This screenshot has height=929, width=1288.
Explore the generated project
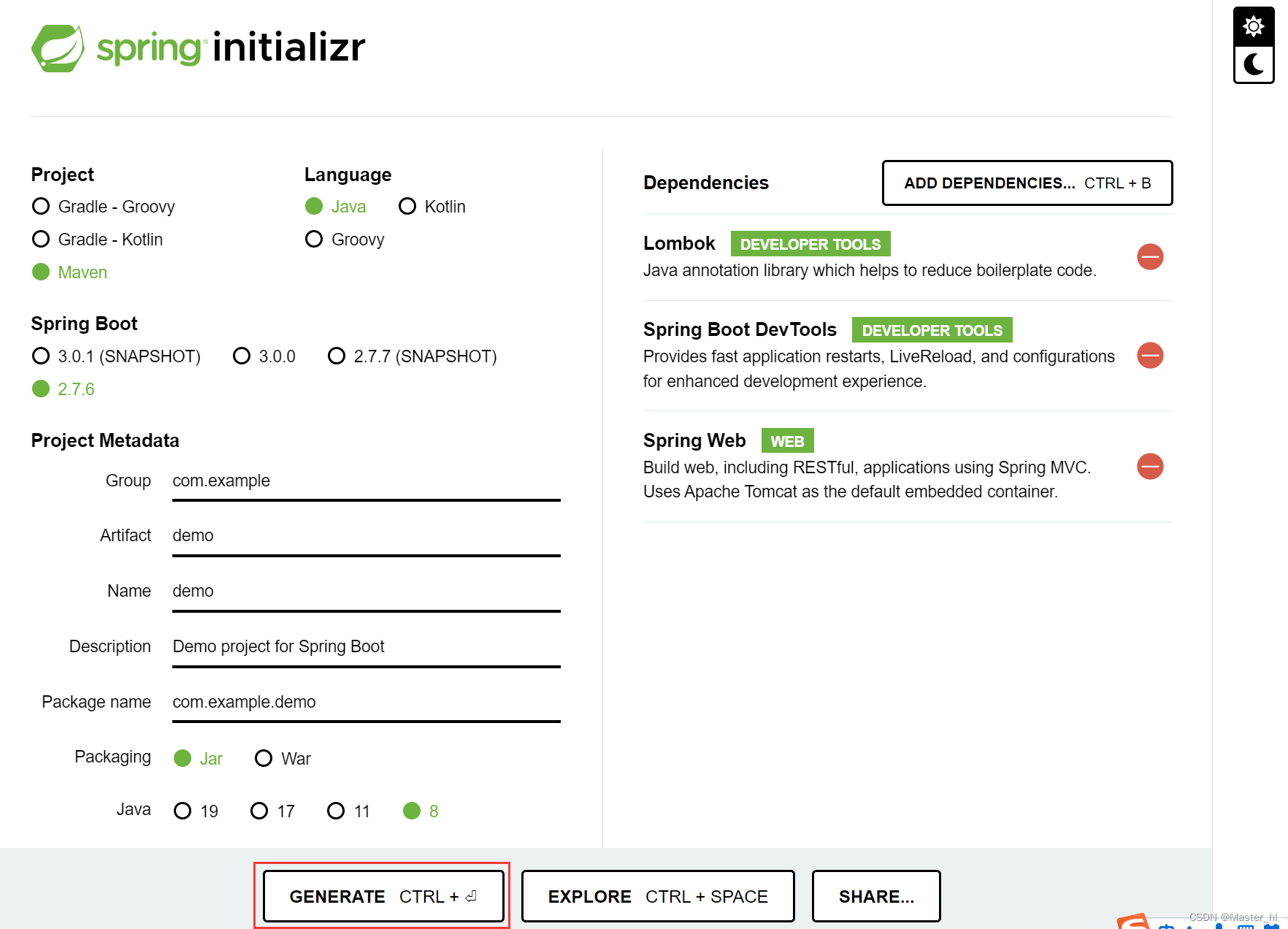658,896
